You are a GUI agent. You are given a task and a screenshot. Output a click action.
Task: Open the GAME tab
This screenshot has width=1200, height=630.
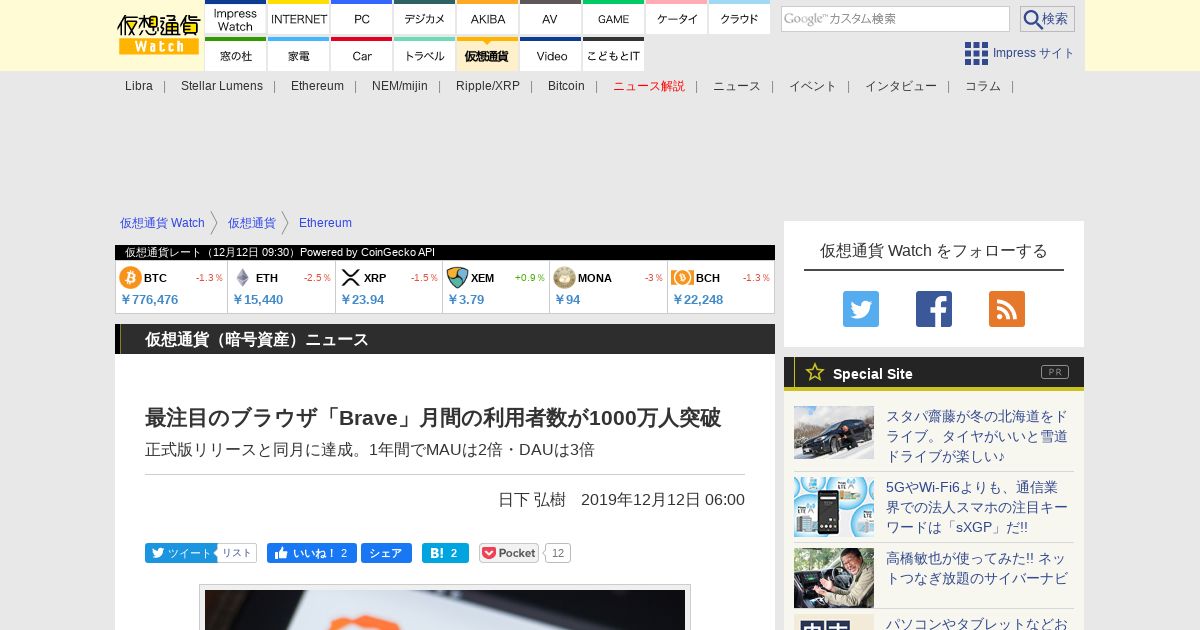point(613,19)
